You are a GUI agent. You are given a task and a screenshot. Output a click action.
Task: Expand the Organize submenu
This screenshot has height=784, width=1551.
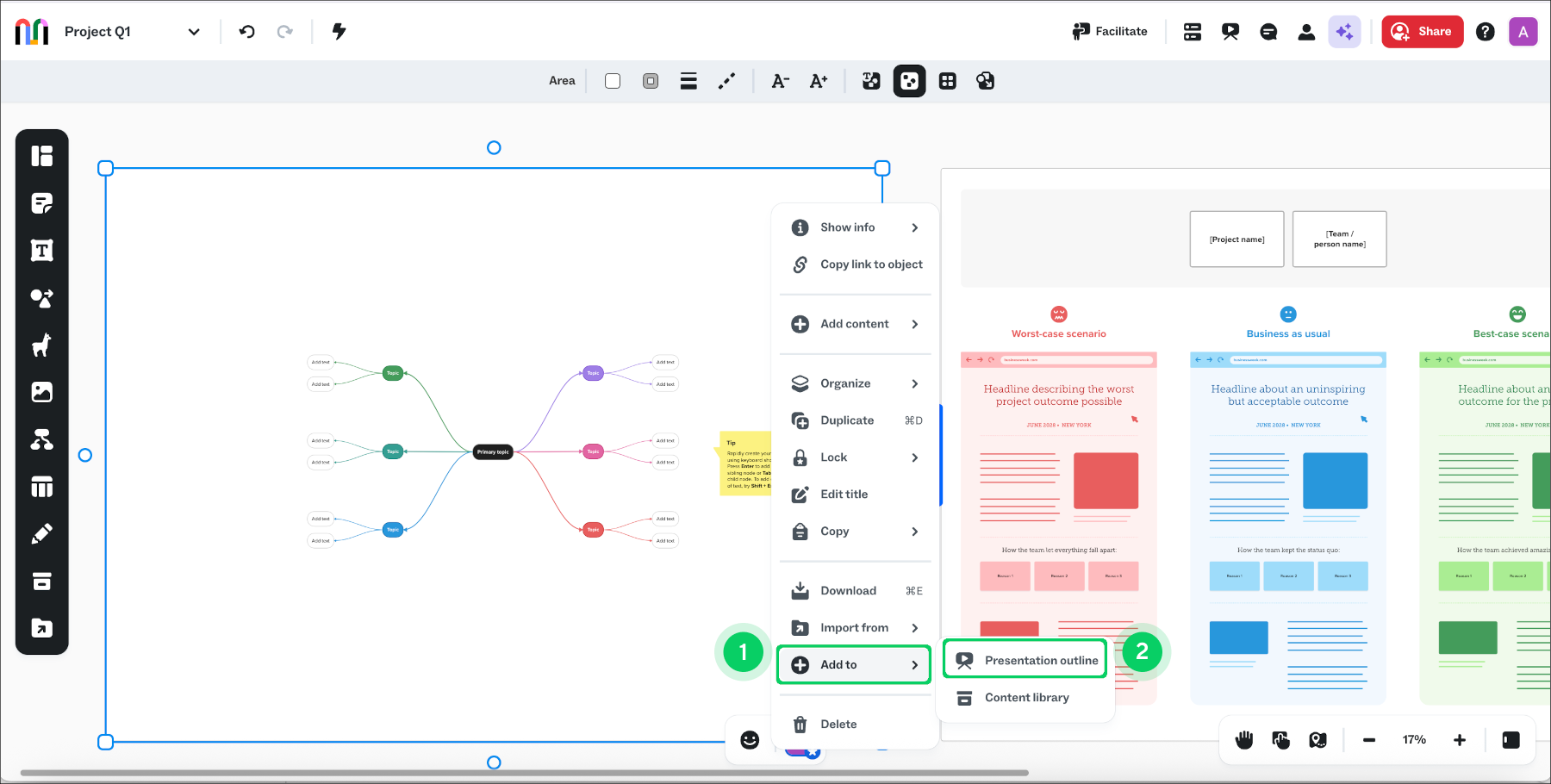click(x=855, y=383)
